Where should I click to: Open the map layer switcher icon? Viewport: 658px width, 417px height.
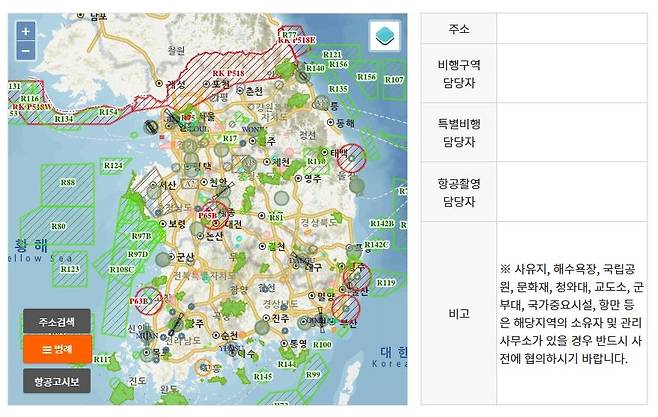click(384, 36)
